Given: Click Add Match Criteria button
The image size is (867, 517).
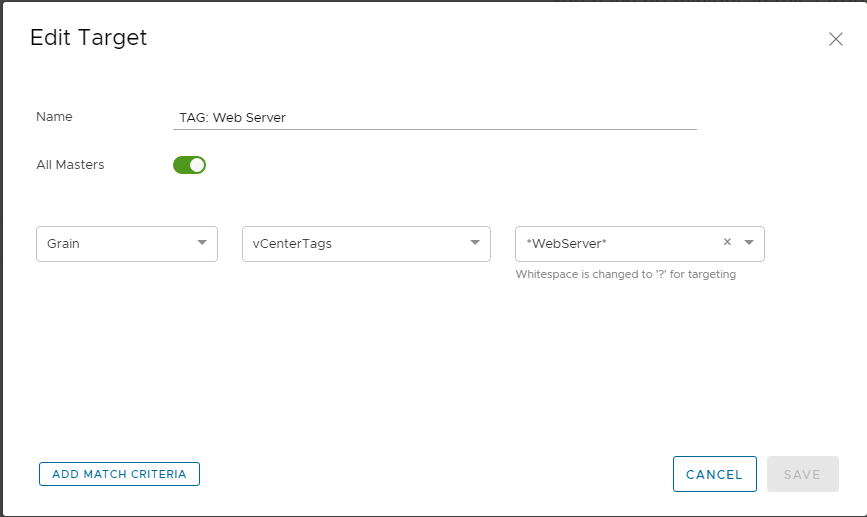Looking at the screenshot, I should (119, 474).
